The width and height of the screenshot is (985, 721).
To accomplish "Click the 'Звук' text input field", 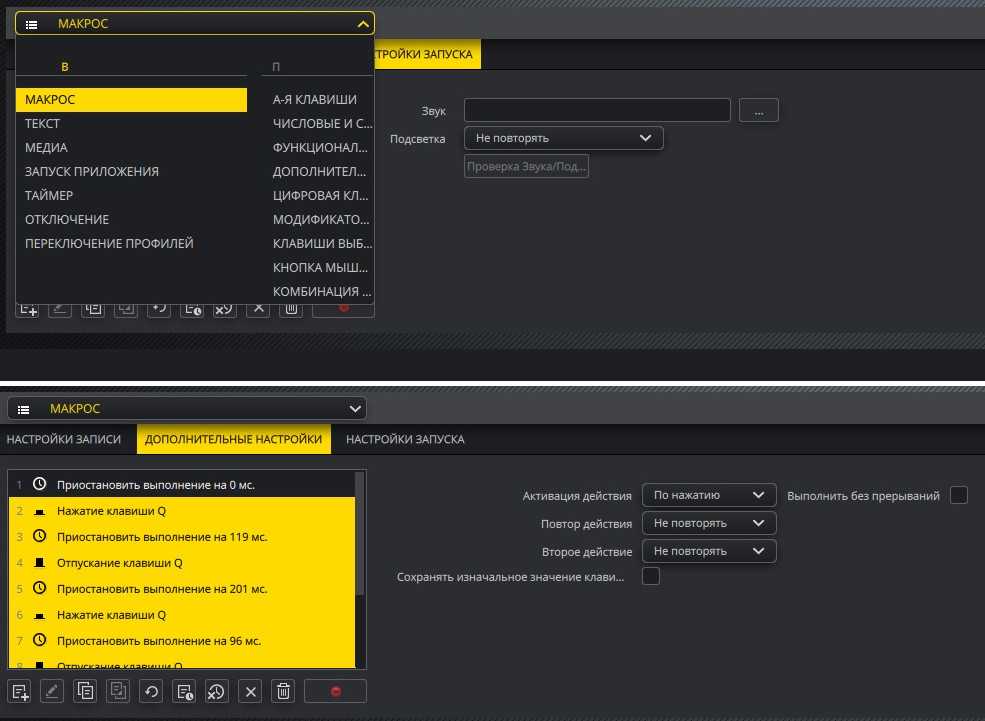I will [597, 110].
